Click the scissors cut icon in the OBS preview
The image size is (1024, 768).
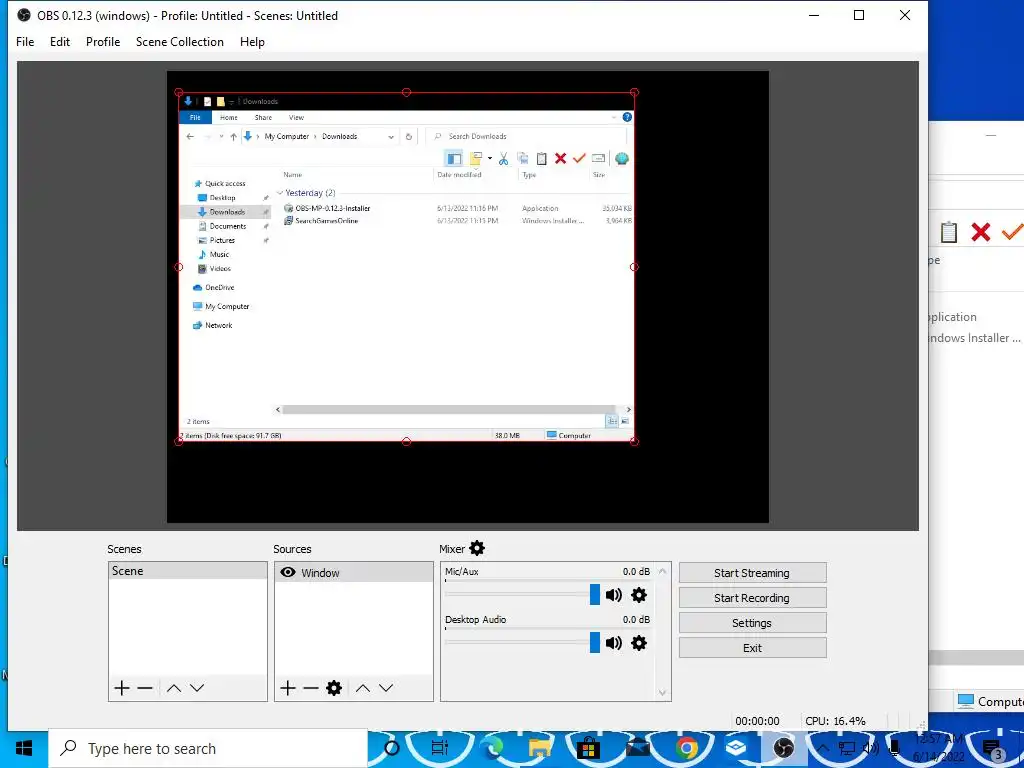tap(504, 158)
